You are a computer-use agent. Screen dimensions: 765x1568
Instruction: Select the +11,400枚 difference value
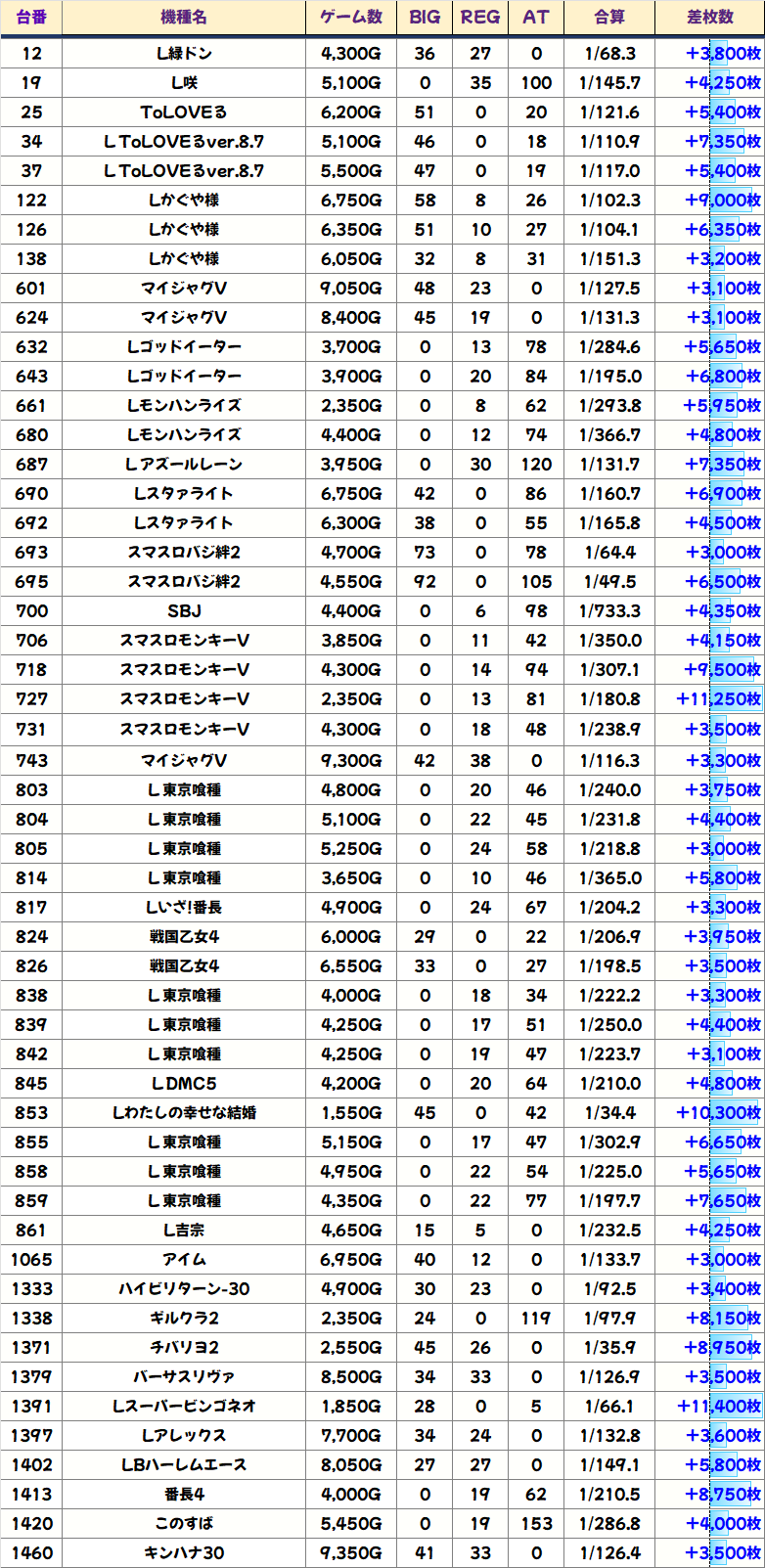coord(718,1406)
